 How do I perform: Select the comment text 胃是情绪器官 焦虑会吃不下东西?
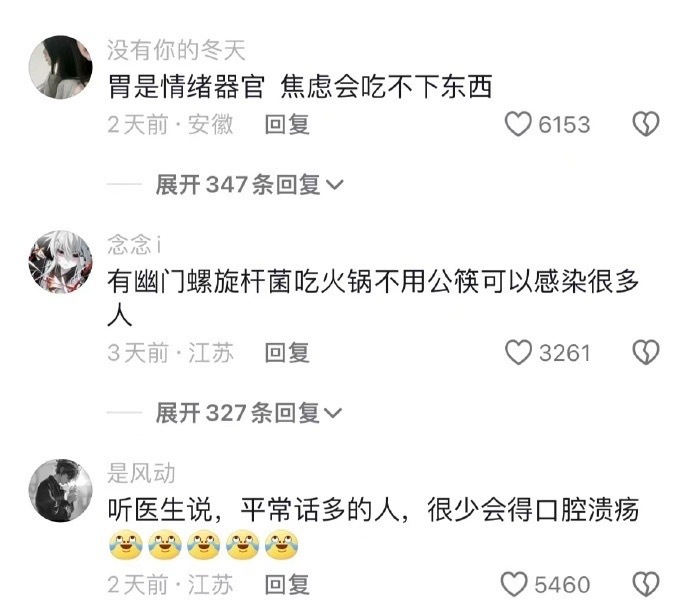300,86
